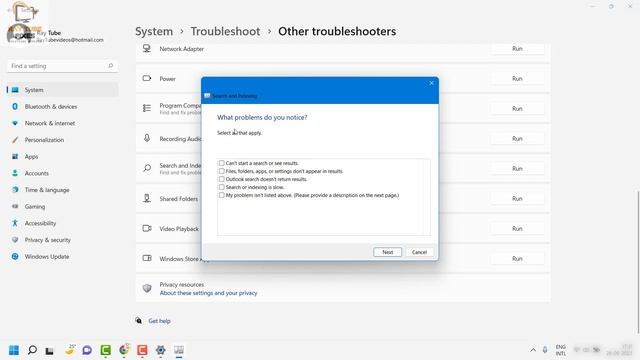Run the Shared Folders troubleshooter
Viewport: 640px width, 360px height.
[x=517, y=199]
